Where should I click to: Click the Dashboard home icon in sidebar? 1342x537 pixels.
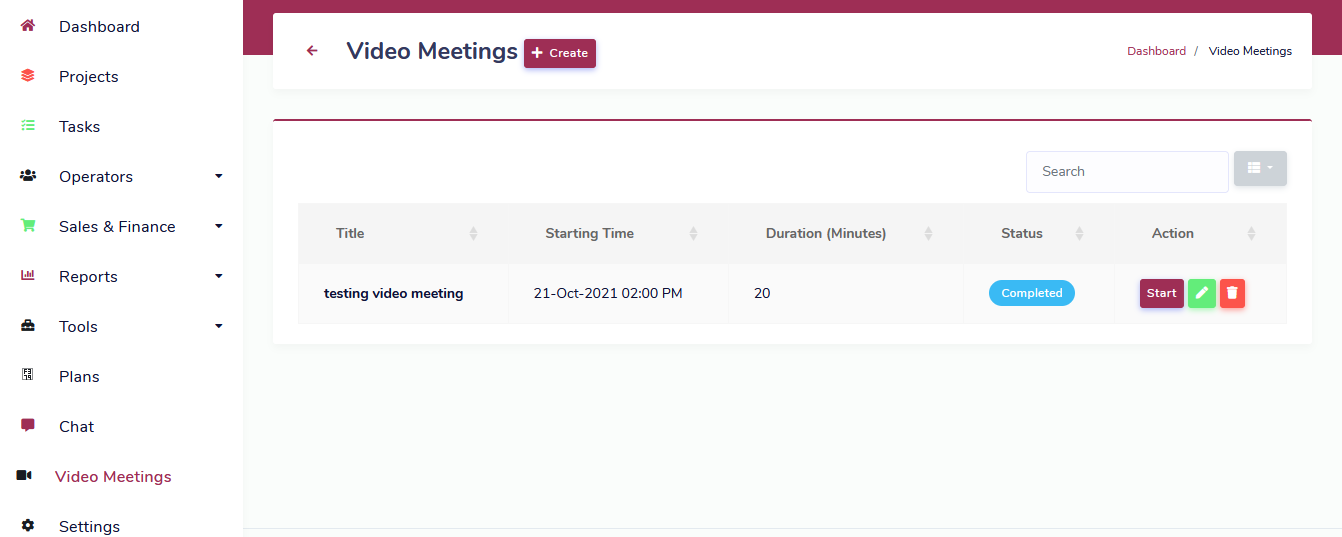pos(27,26)
